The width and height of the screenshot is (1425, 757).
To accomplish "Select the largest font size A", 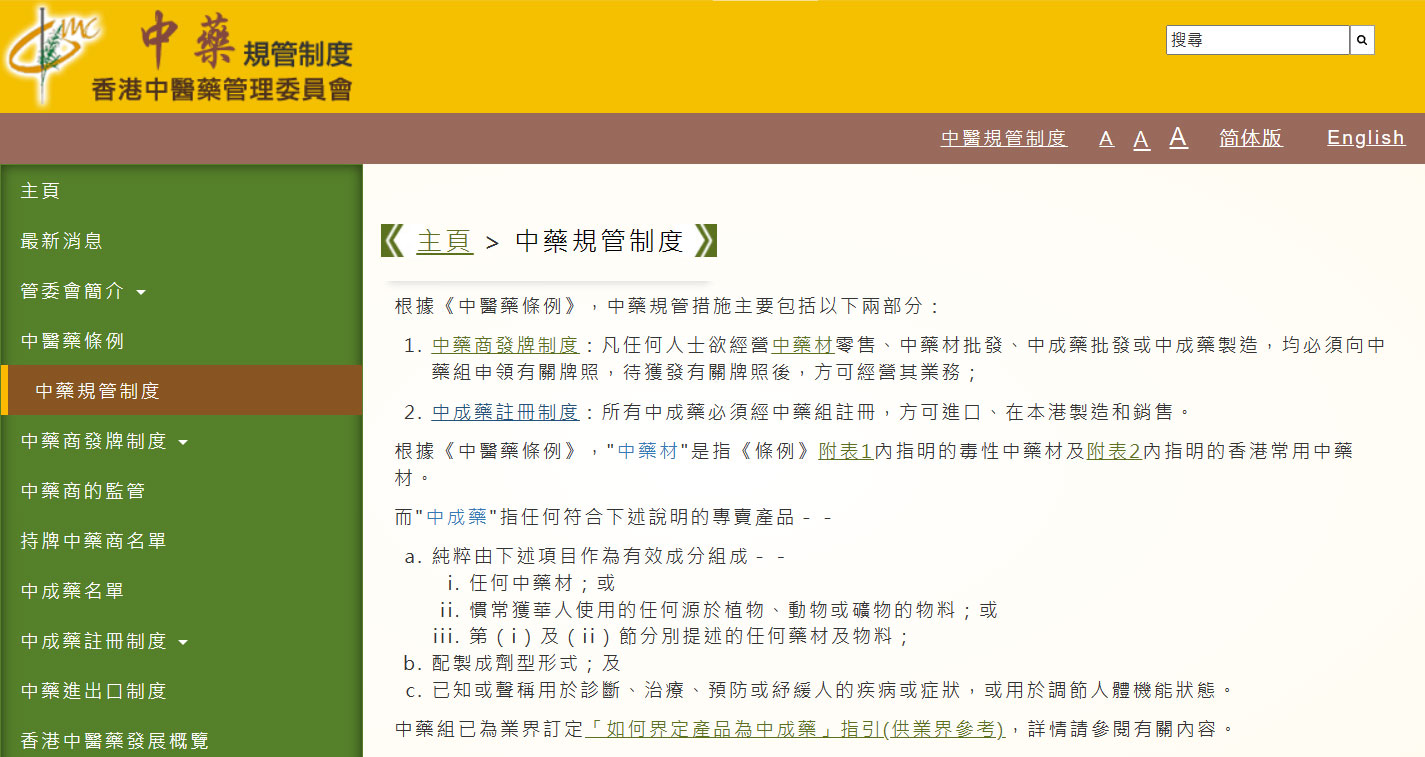I will (1178, 137).
